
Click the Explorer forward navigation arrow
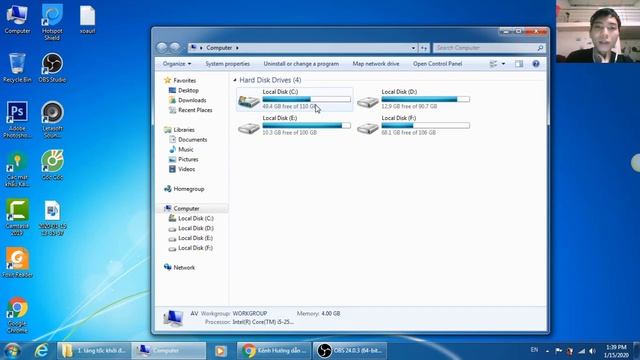click(x=175, y=48)
